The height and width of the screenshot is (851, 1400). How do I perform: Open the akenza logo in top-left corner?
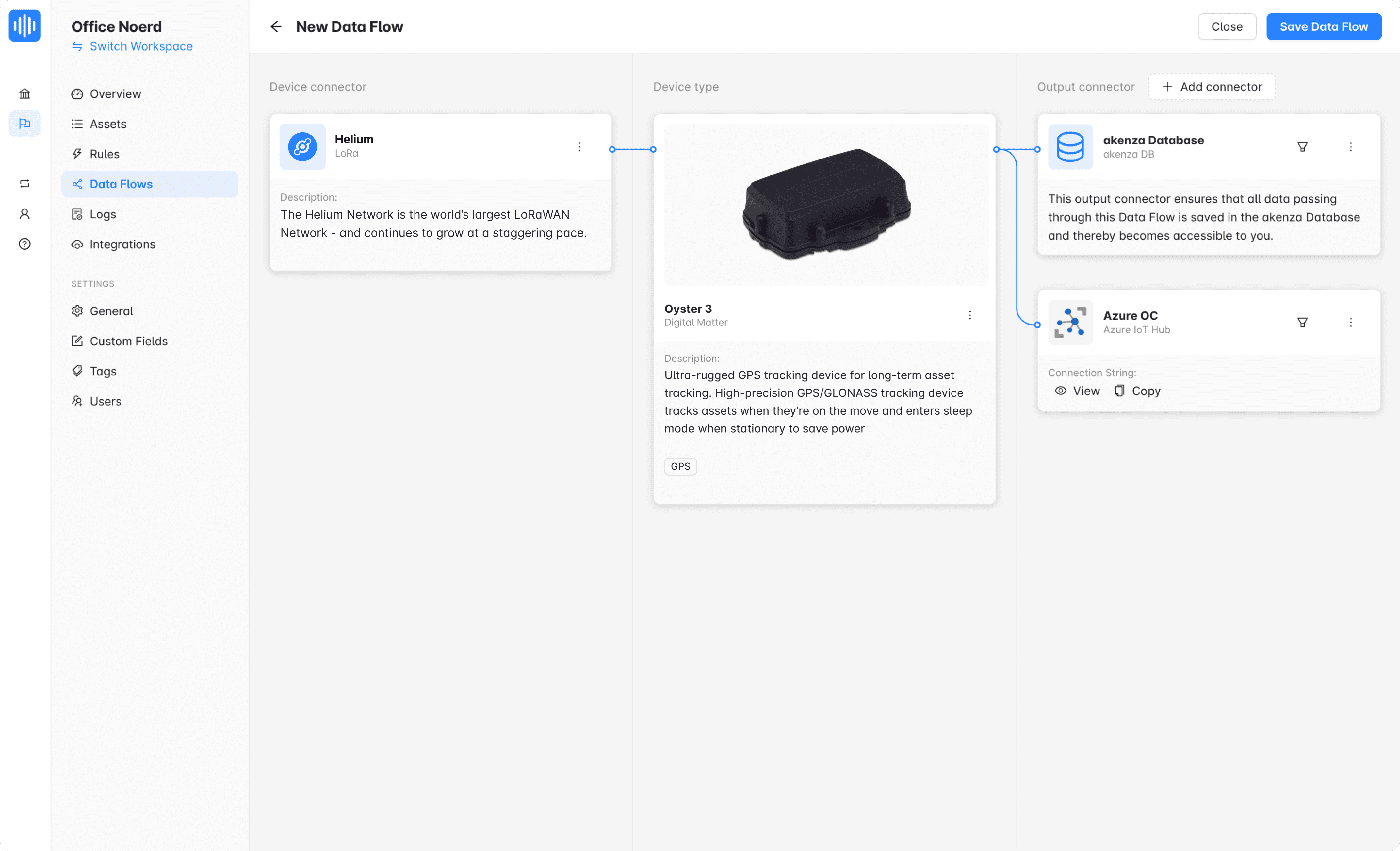pyautogui.click(x=24, y=25)
